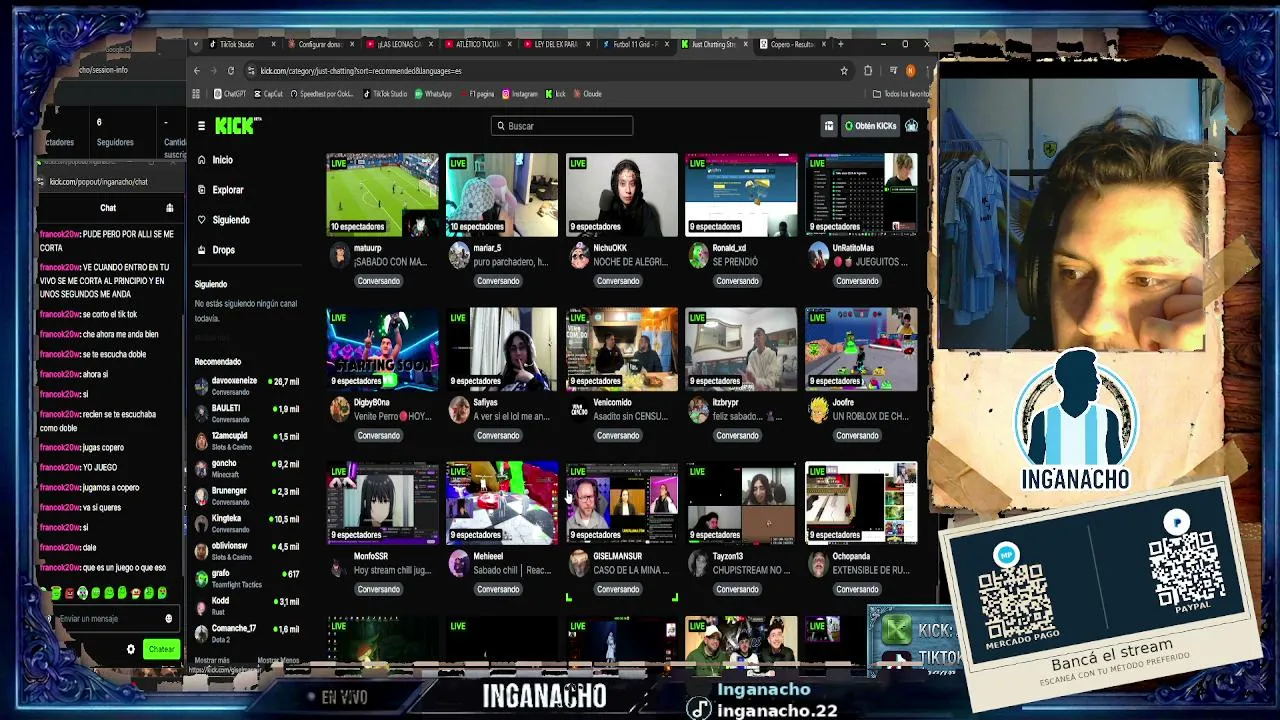The width and height of the screenshot is (1280, 720).
Task: Click Itzbrypr's channel avatar
Action: 699,410
